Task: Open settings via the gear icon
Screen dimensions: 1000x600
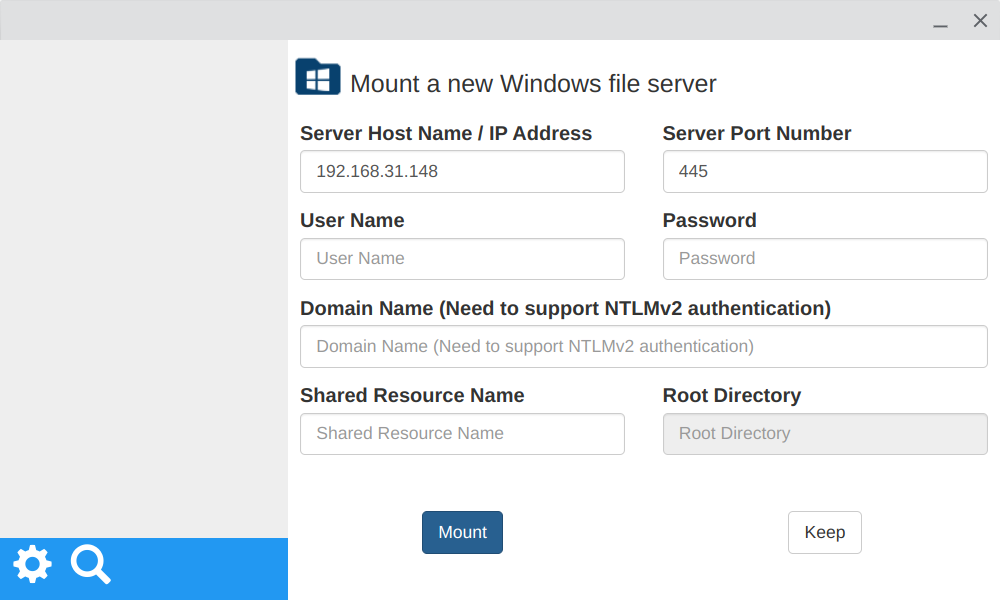Action: 33,564
